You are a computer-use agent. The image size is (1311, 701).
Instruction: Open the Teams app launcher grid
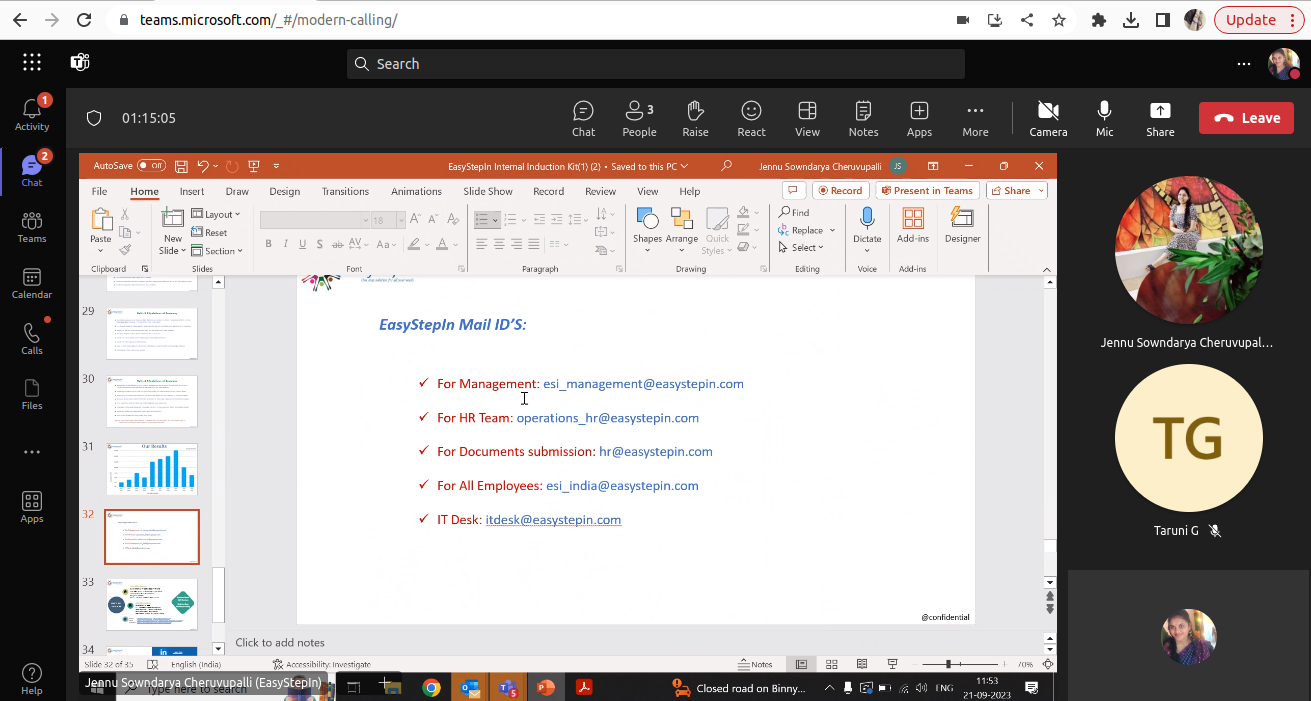click(32, 63)
